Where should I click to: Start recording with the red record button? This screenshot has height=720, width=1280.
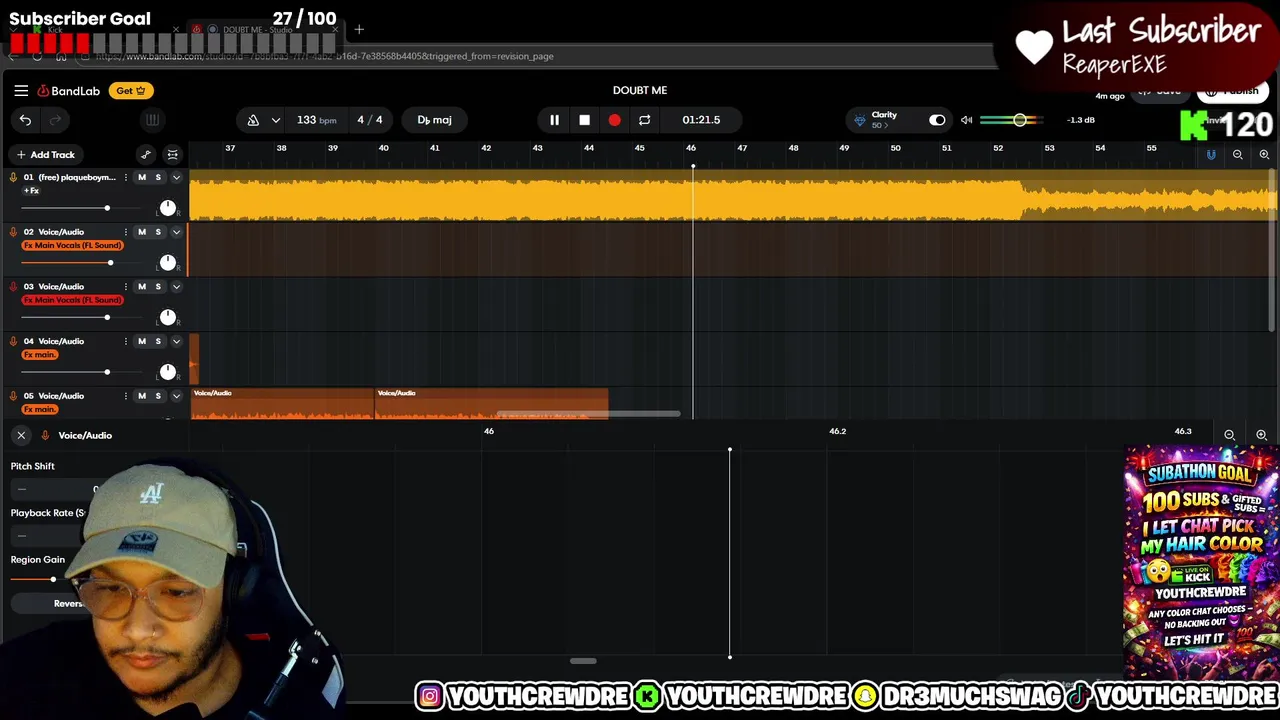614,120
